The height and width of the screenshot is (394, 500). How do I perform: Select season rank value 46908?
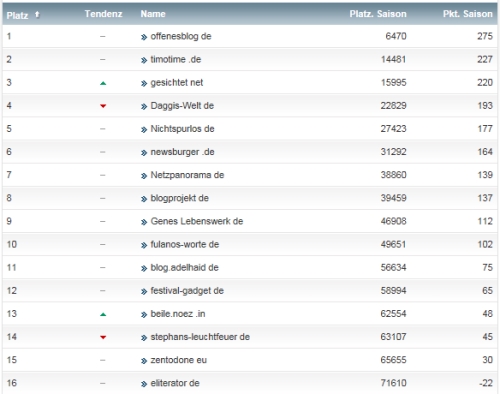point(394,221)
